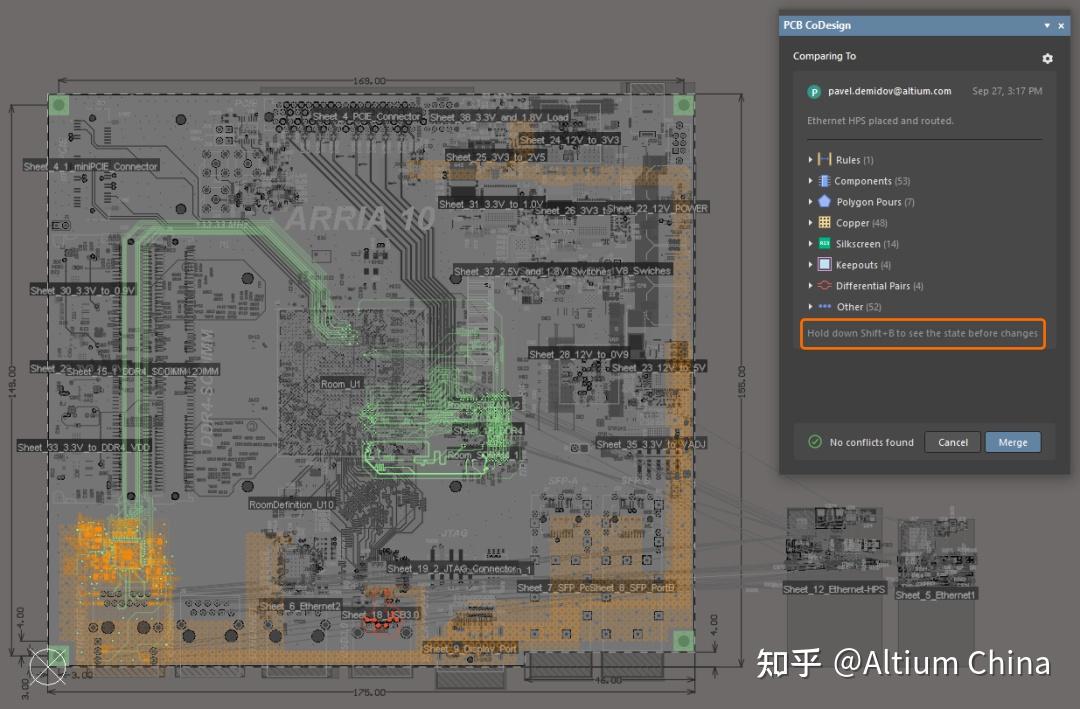Click the Components category icon
Viewport: 1080px width, 709px height.
coord(823,180)
